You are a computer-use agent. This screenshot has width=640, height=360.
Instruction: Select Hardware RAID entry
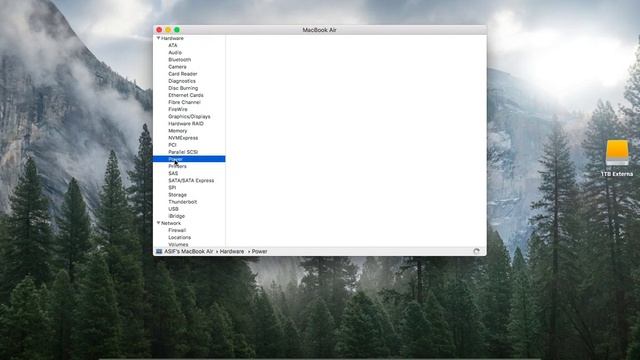click(186, 123)
